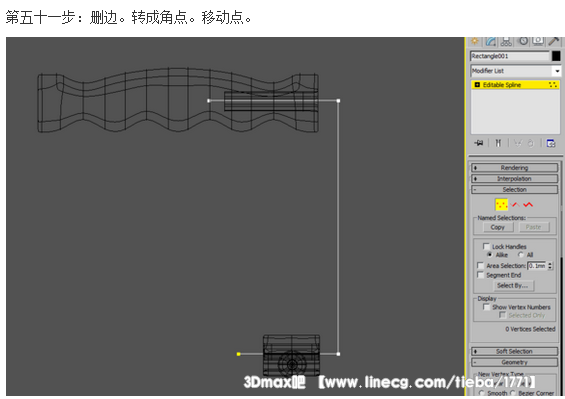Click the '0 Vertices Selected' status text
Viewport: 565px width, 399px height.
tap(530, 329)
